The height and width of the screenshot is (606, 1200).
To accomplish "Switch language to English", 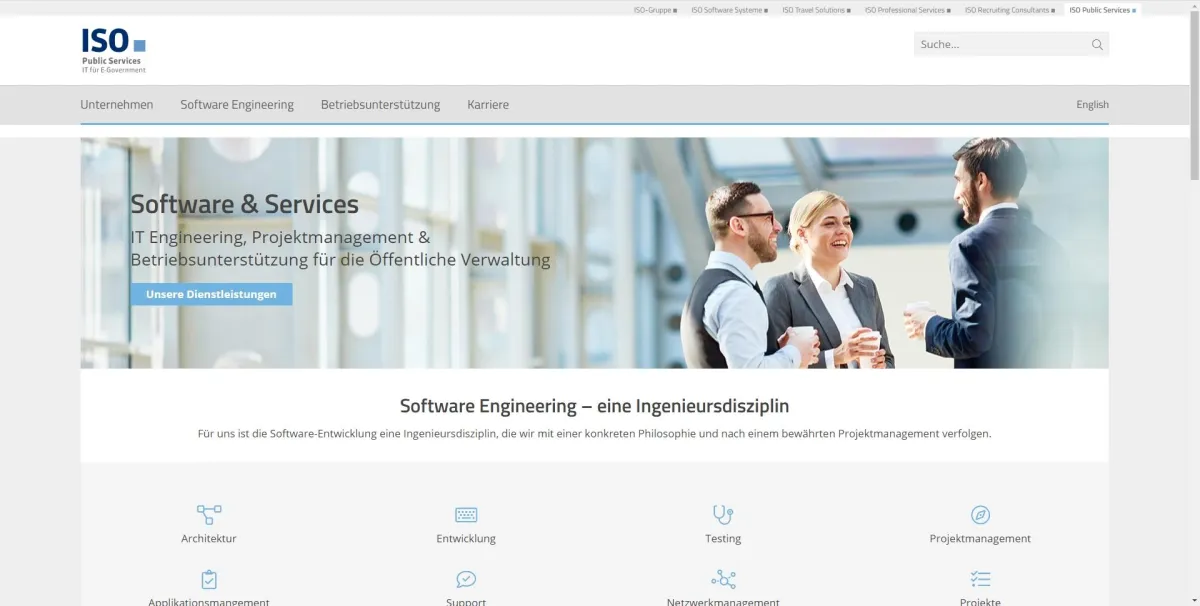I will (x=1092, y=104).
